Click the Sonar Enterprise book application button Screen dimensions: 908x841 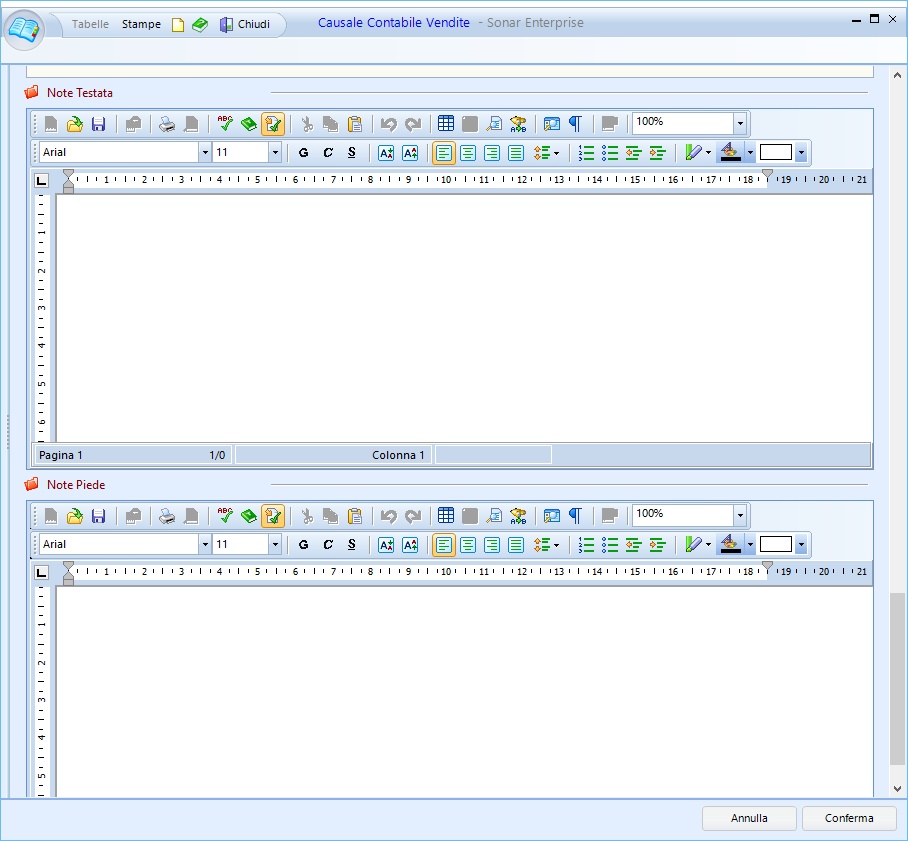25,29
